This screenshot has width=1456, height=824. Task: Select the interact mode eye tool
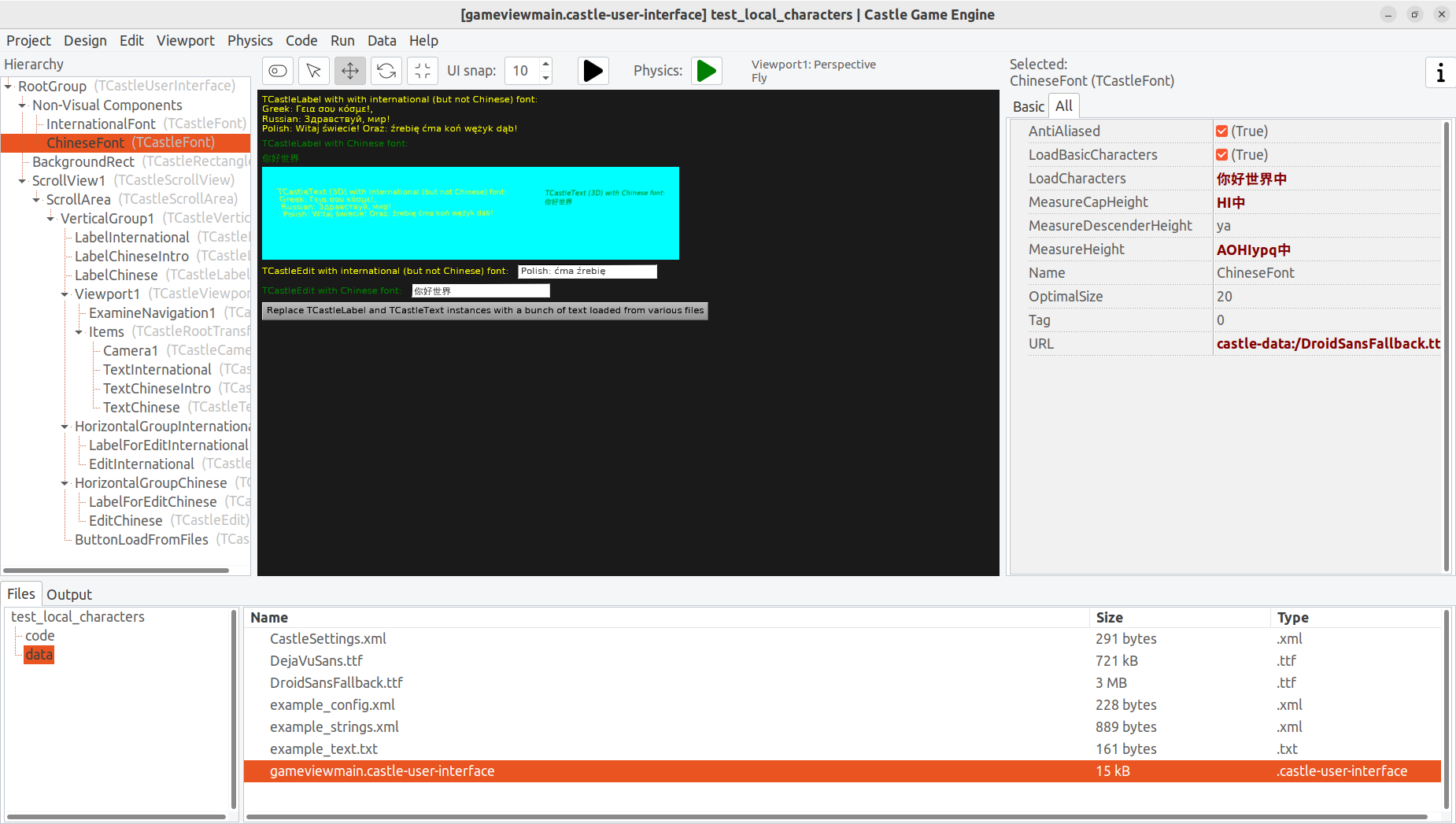(278, 71)
